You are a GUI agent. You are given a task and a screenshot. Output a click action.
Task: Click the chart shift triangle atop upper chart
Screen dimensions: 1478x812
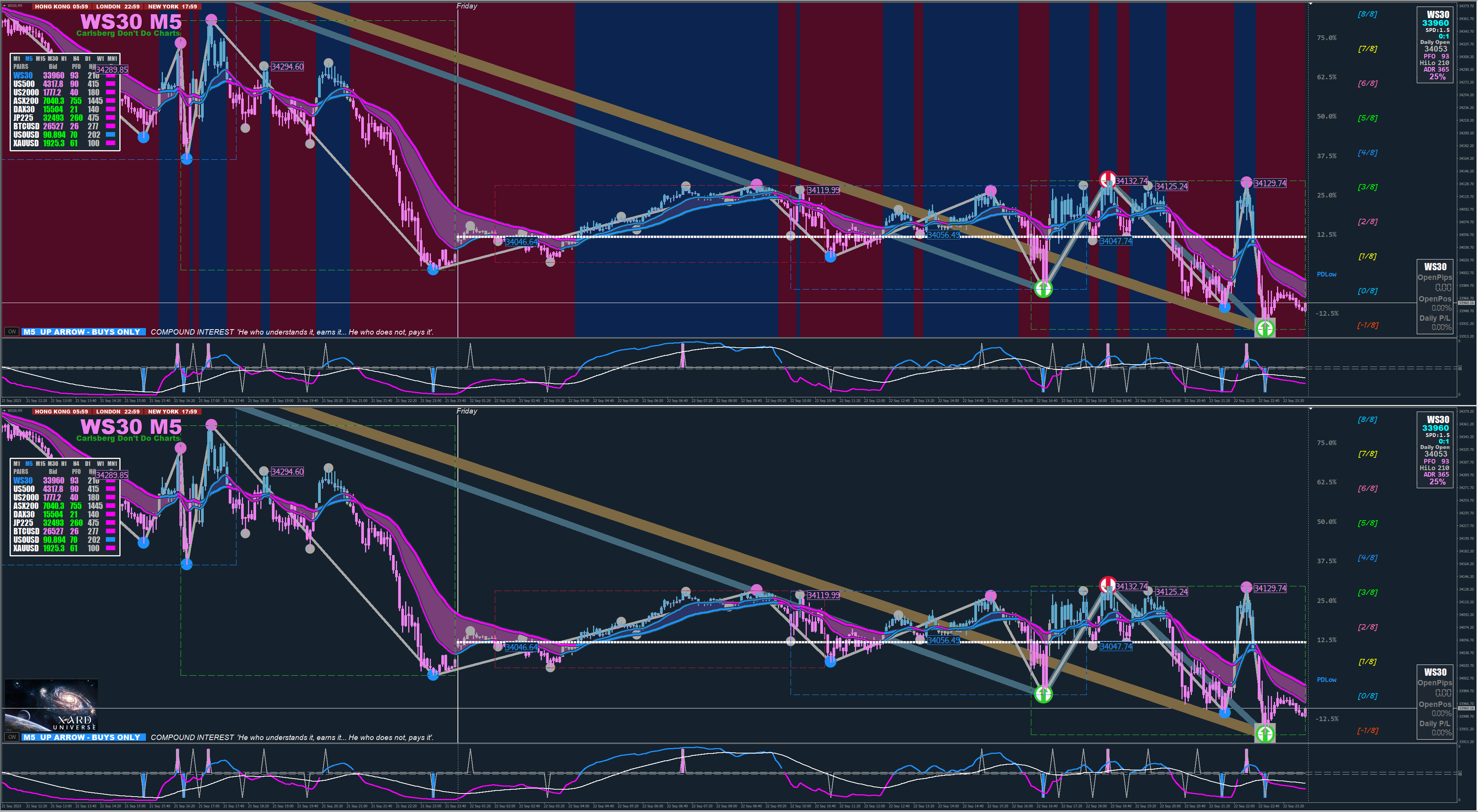click(x=1310, y=4)
